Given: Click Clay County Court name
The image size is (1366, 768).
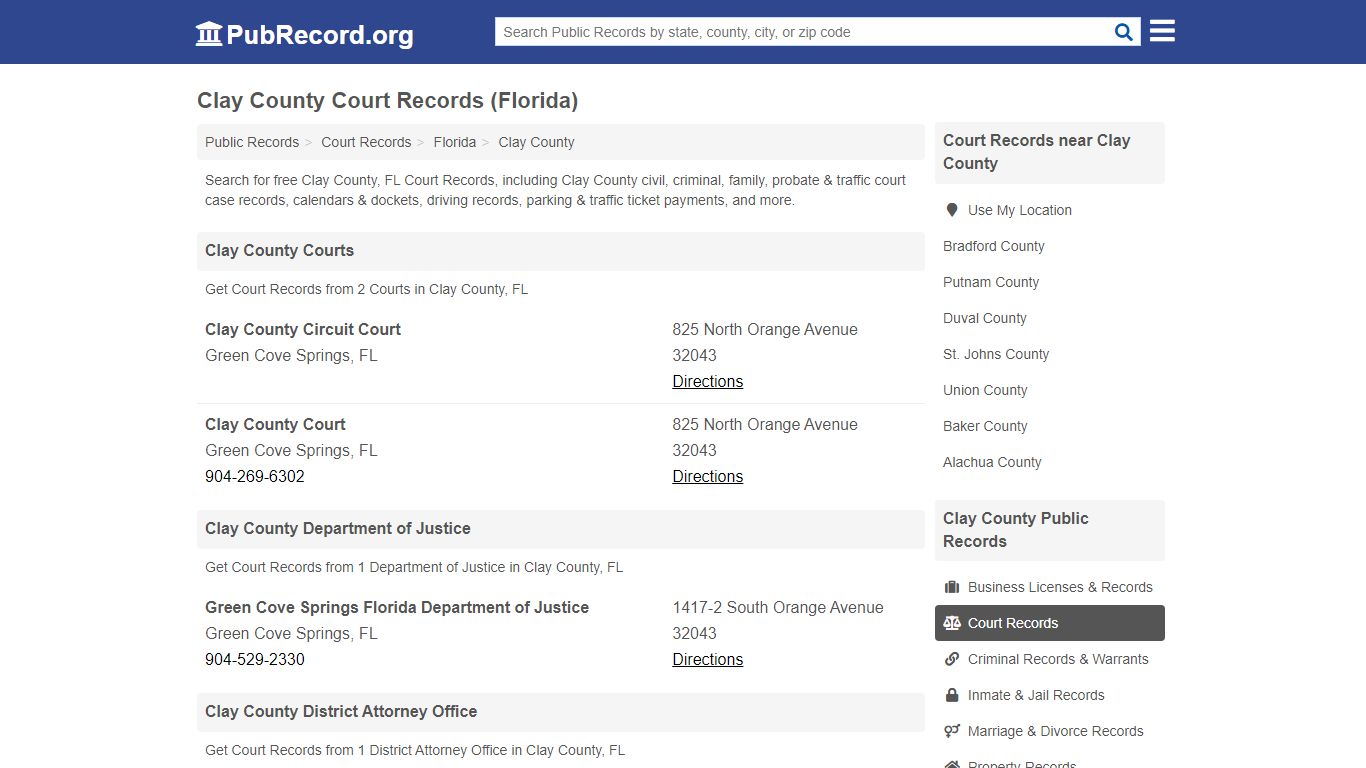Looking at the screenshot, I should pos(275,424).
